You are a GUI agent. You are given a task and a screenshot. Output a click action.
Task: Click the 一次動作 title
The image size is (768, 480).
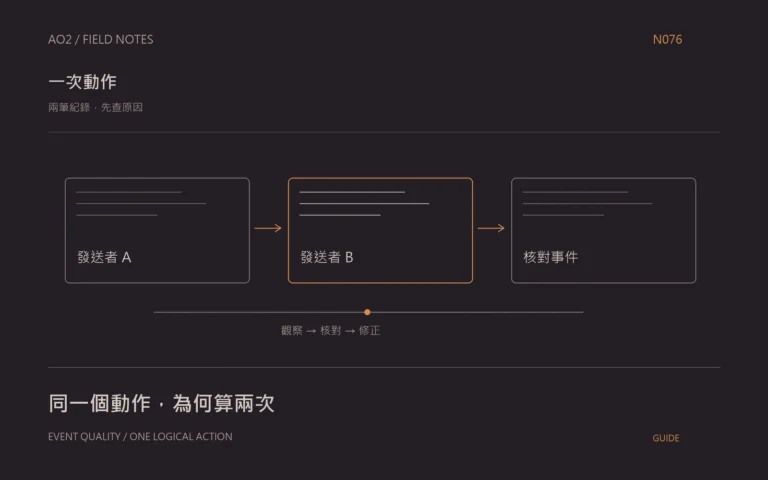82,82
